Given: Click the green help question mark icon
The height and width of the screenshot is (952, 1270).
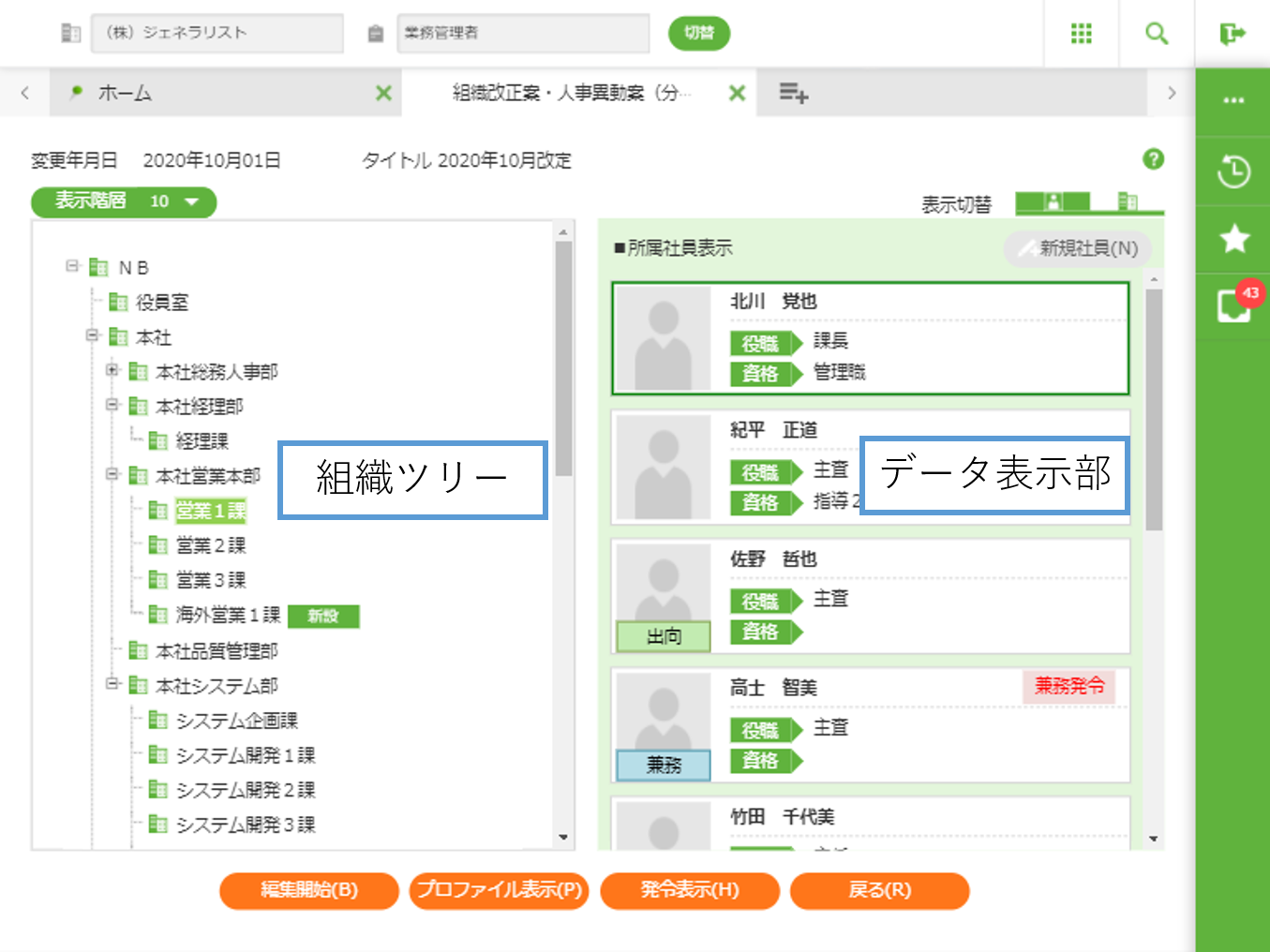Looking at the screenshot, I should pos(1153,159).
